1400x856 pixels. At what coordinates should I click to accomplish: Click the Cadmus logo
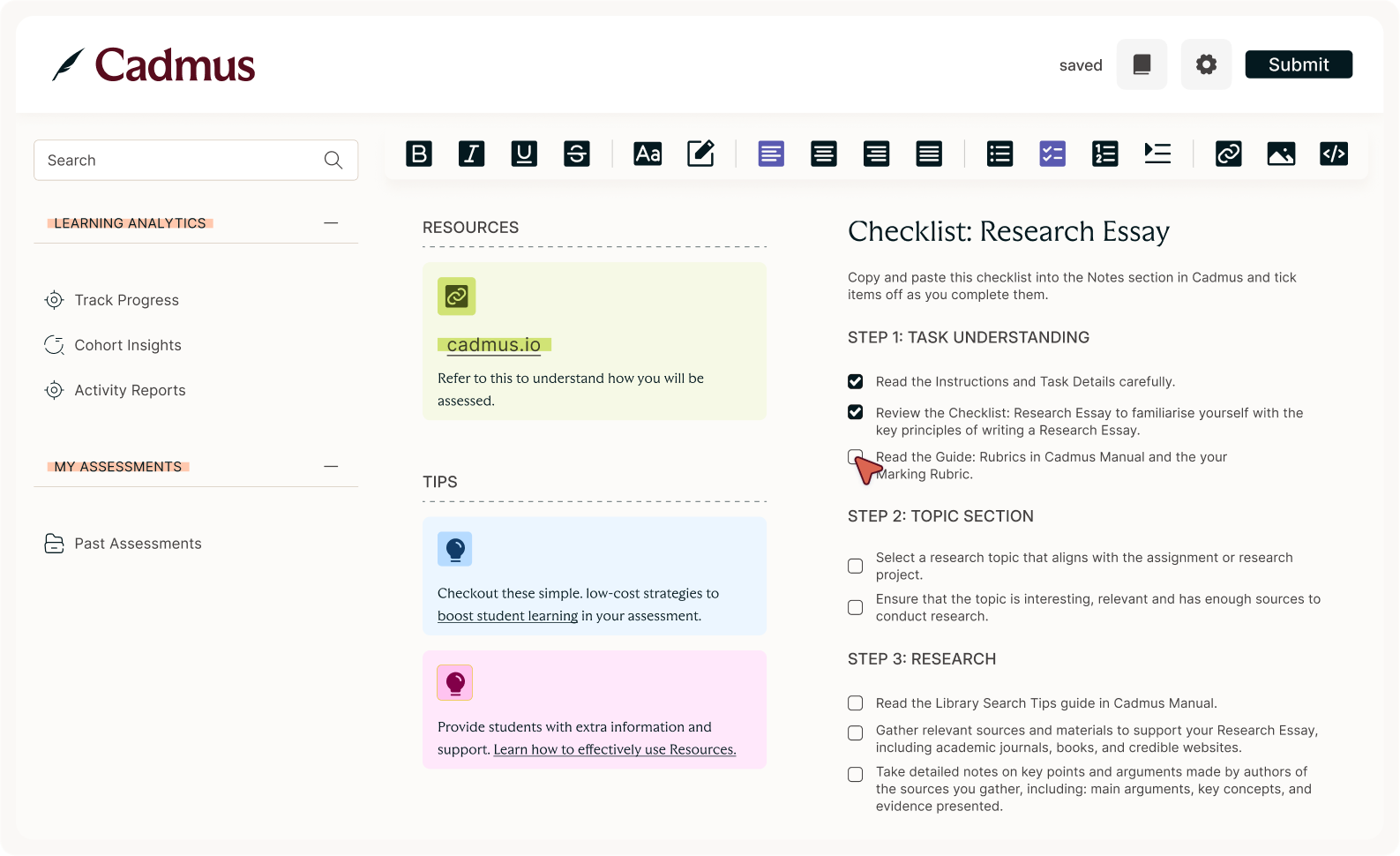click(x=153, y=65)
